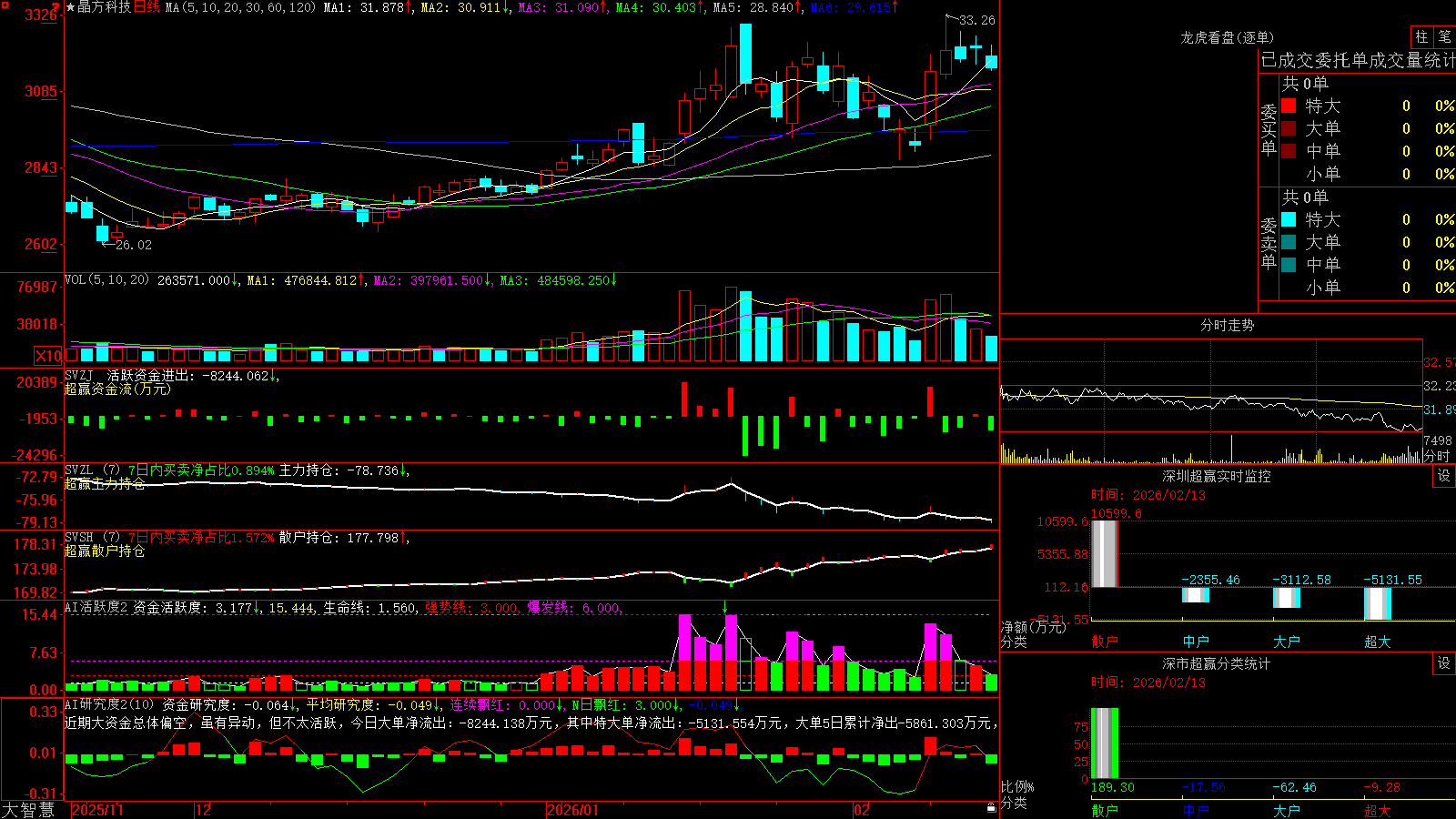
Task: Click the 02 month timeline marker
Action: tap(862, 810)
